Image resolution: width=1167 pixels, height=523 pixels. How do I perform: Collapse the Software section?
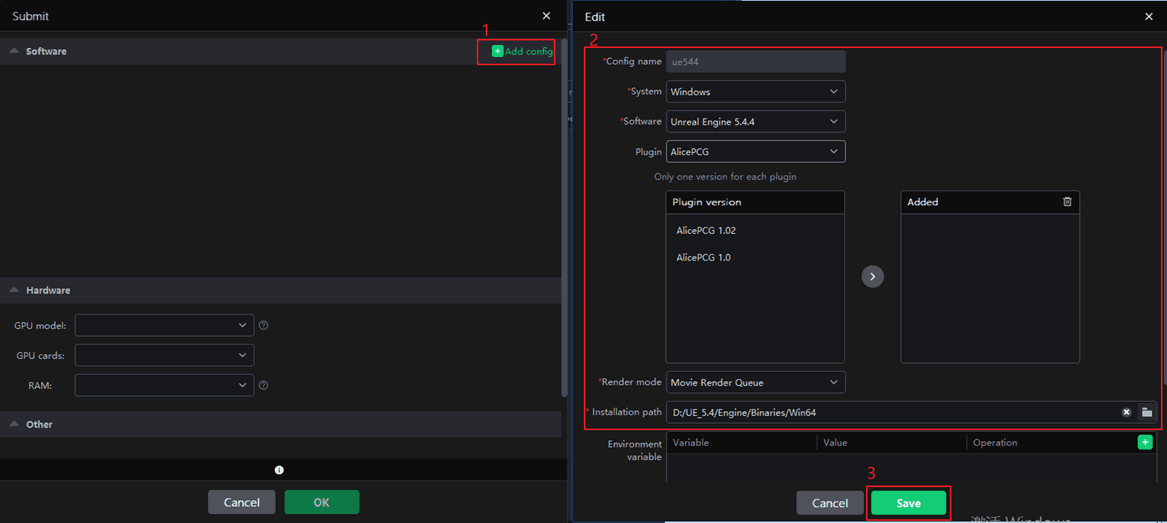point(14,51)
